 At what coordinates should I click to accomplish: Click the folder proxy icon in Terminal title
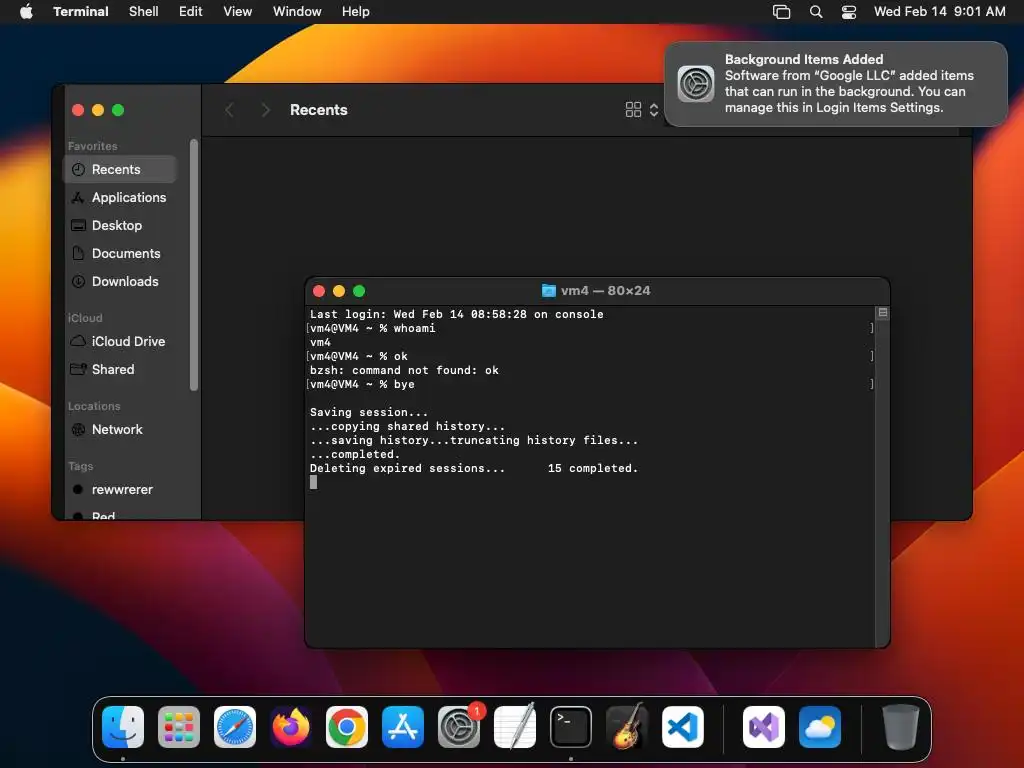tap(549, 291)
